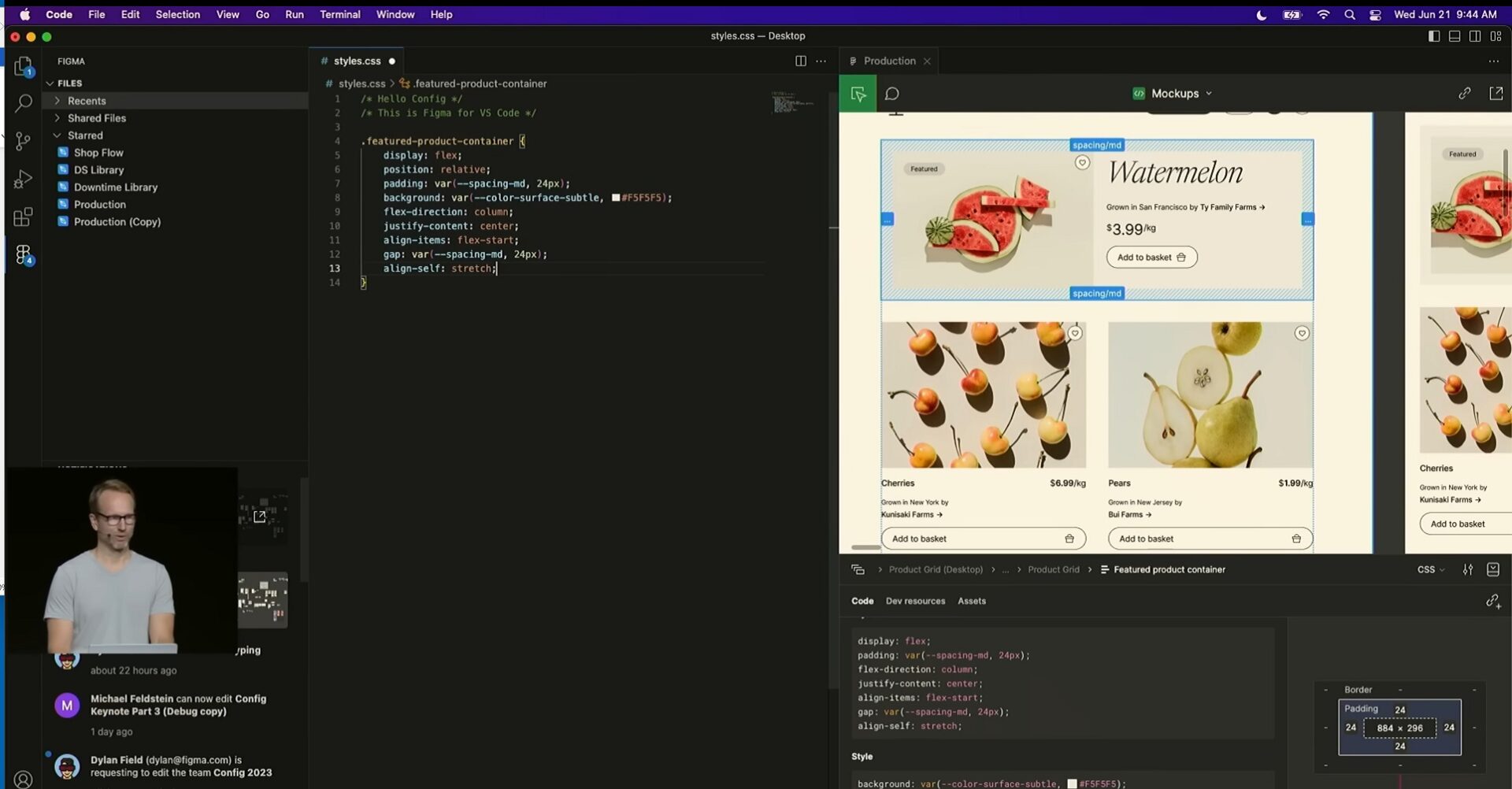Click the #F5F5F5 color swatch in styles.css
The width and height of the screenshot is (1512, 789).
pos(616,198)
